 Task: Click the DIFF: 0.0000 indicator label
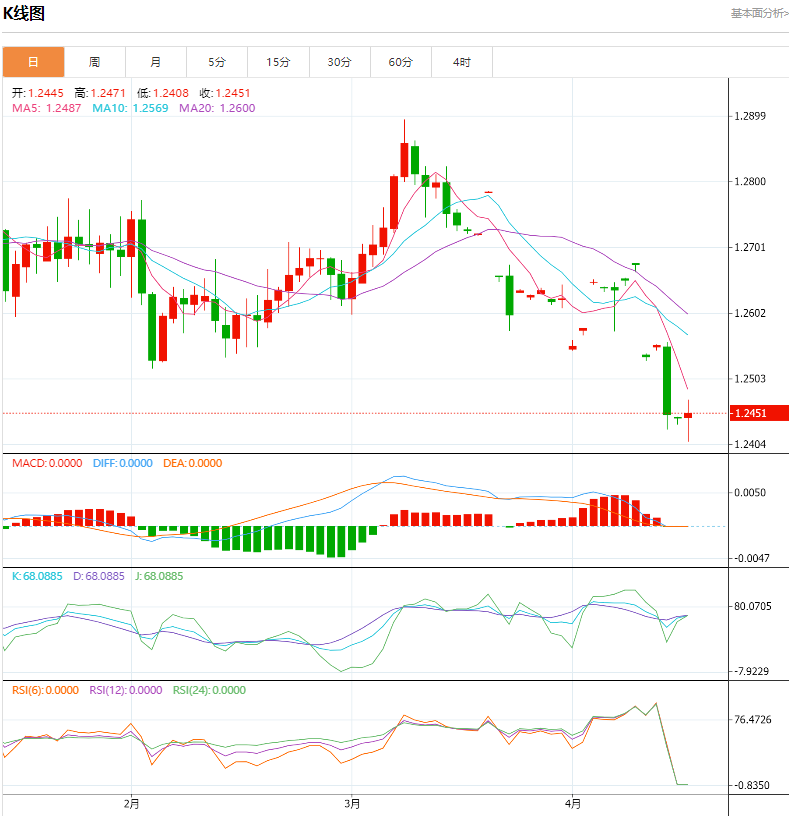124,463
